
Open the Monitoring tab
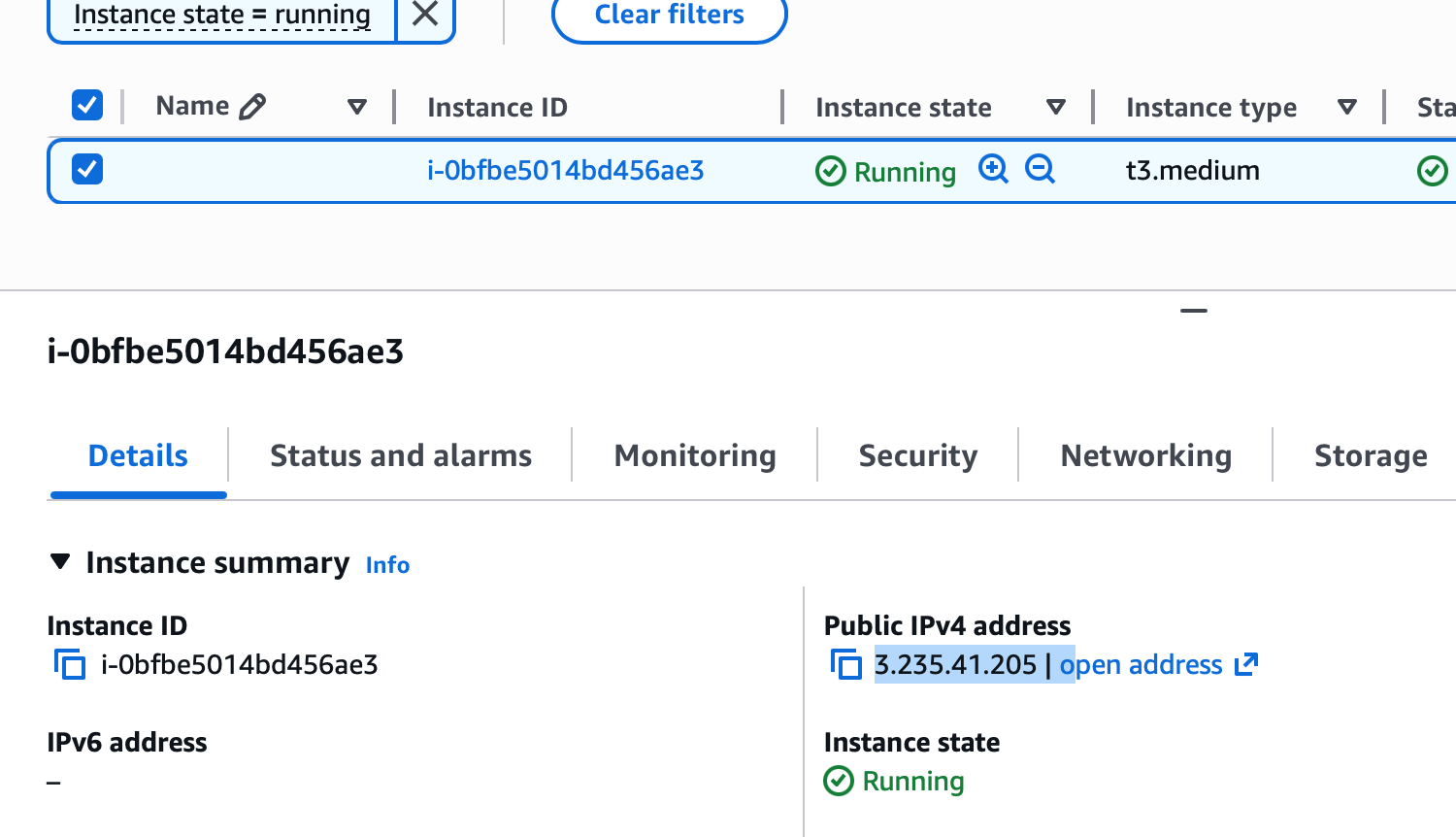click(694, 454)
